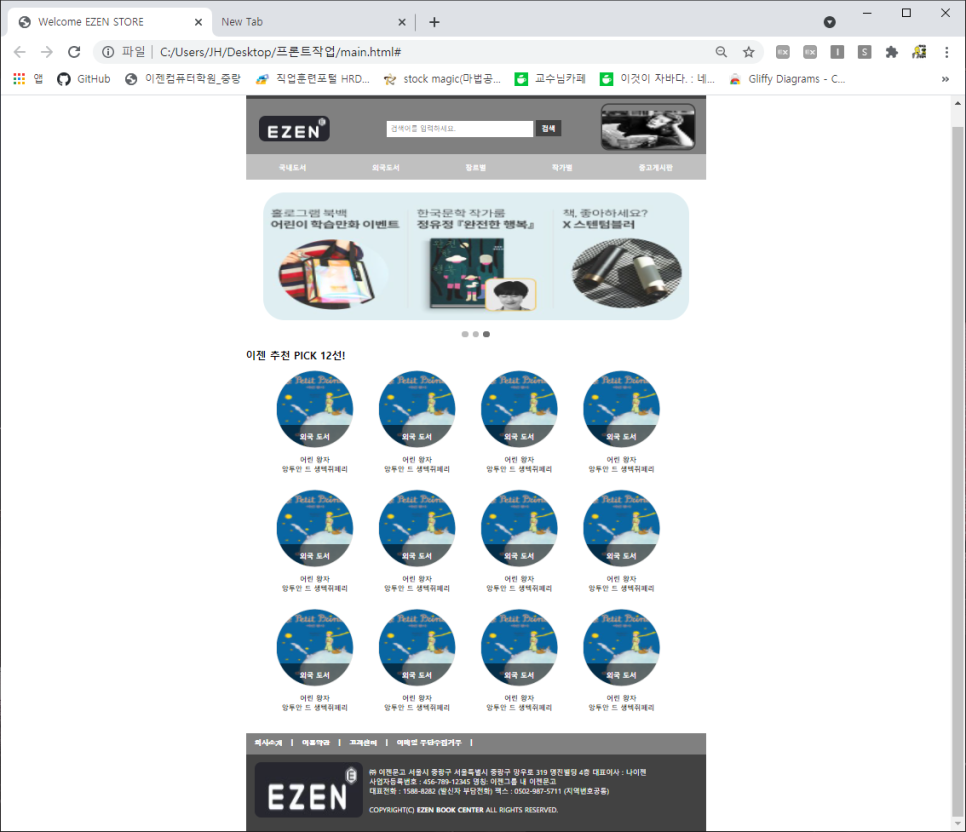Reload the page with the refresh icon

[74, 52]
